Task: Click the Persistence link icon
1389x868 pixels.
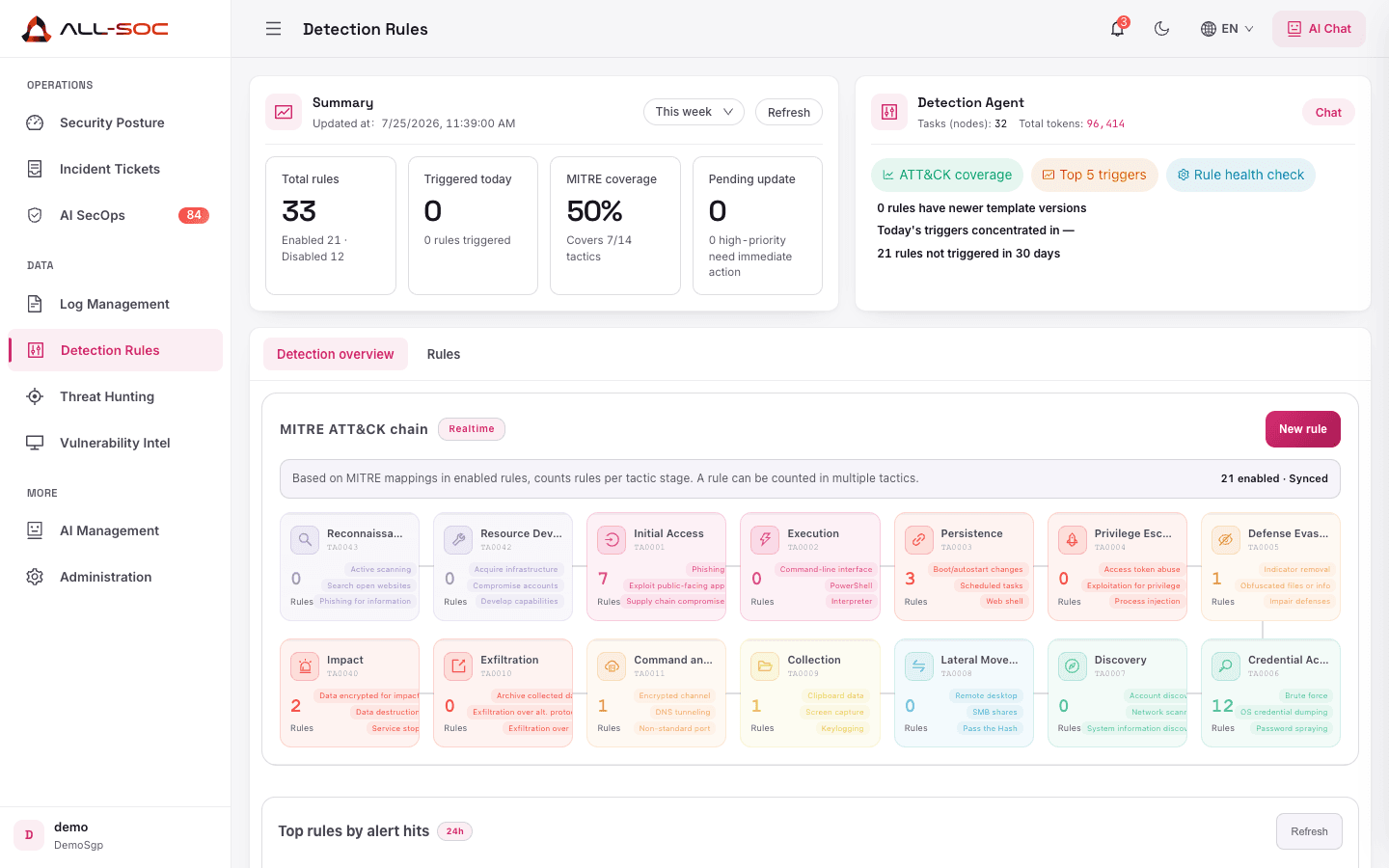Action: coord(919,540)
